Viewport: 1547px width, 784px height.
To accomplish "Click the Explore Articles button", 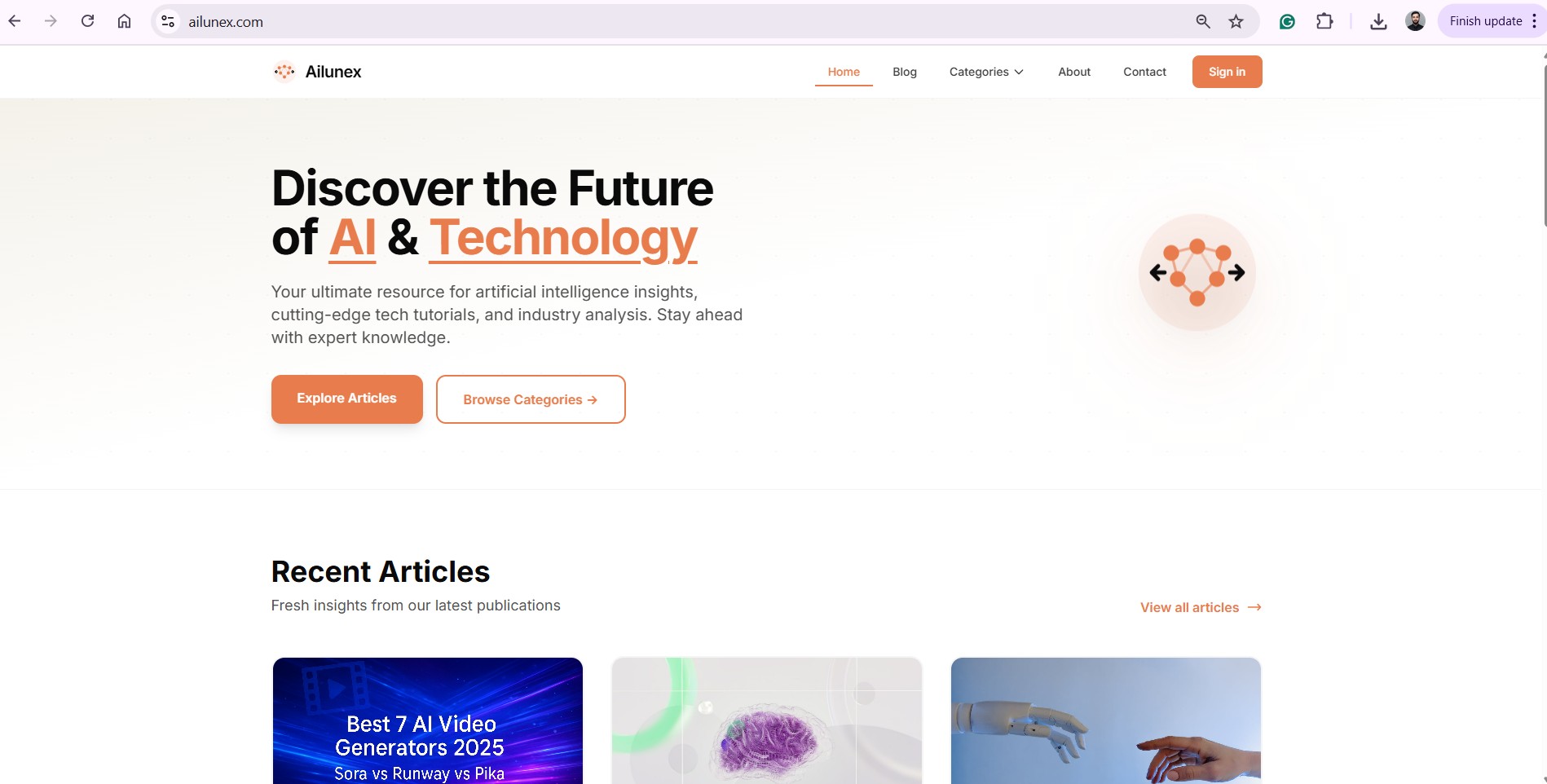I will [346, 399].
